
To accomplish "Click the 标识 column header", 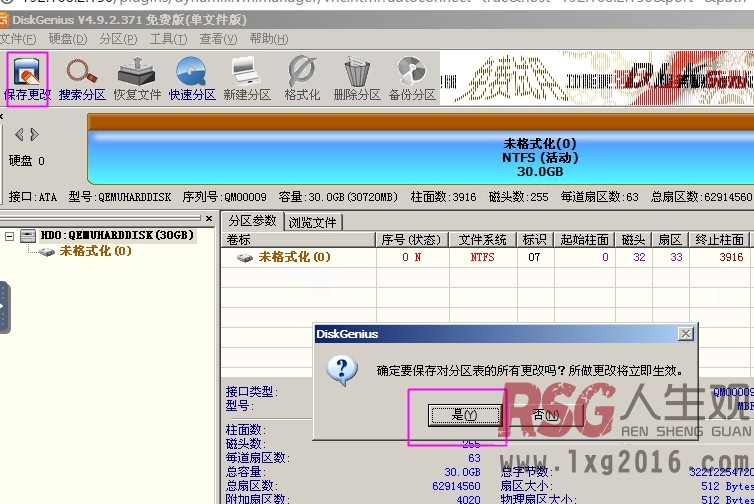I will pos(535,239).
